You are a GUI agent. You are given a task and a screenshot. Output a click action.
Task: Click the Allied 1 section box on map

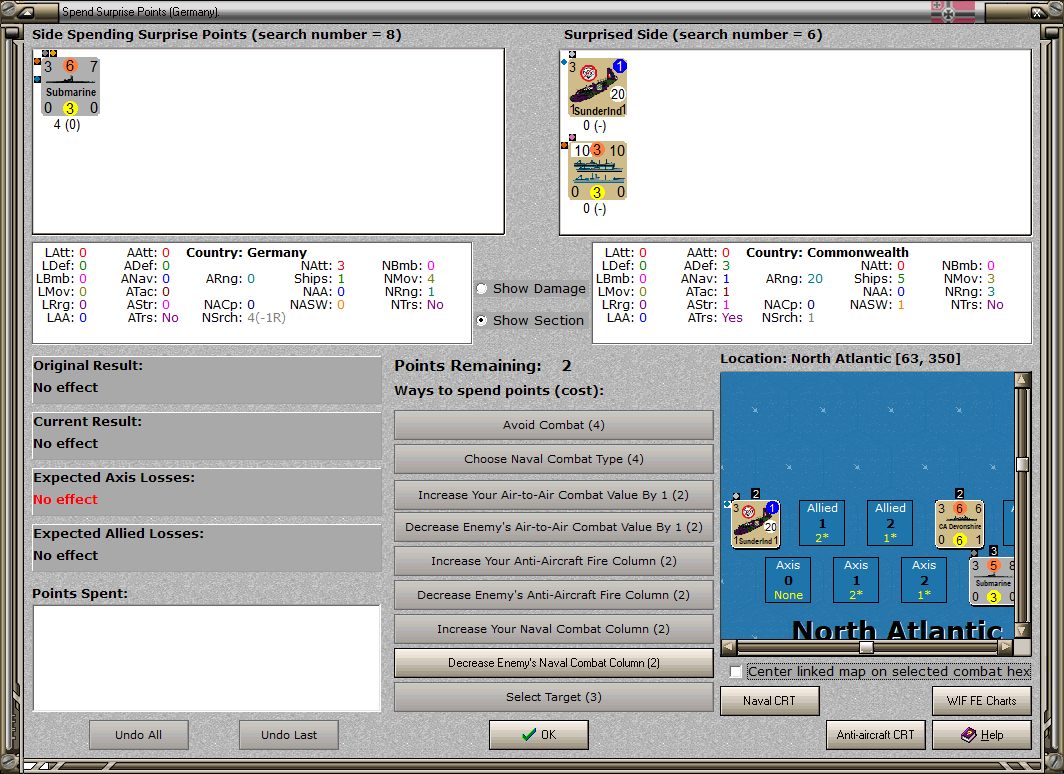822,522
